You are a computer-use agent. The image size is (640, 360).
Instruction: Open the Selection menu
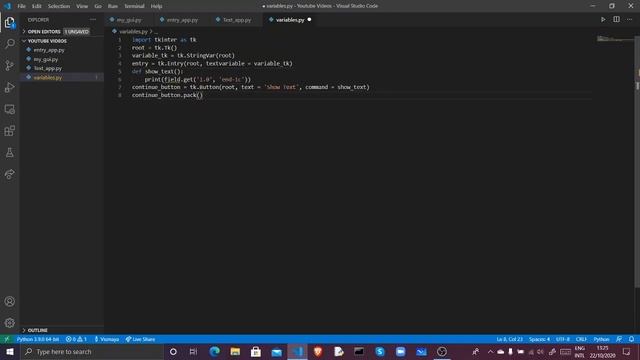click(59, 6)
